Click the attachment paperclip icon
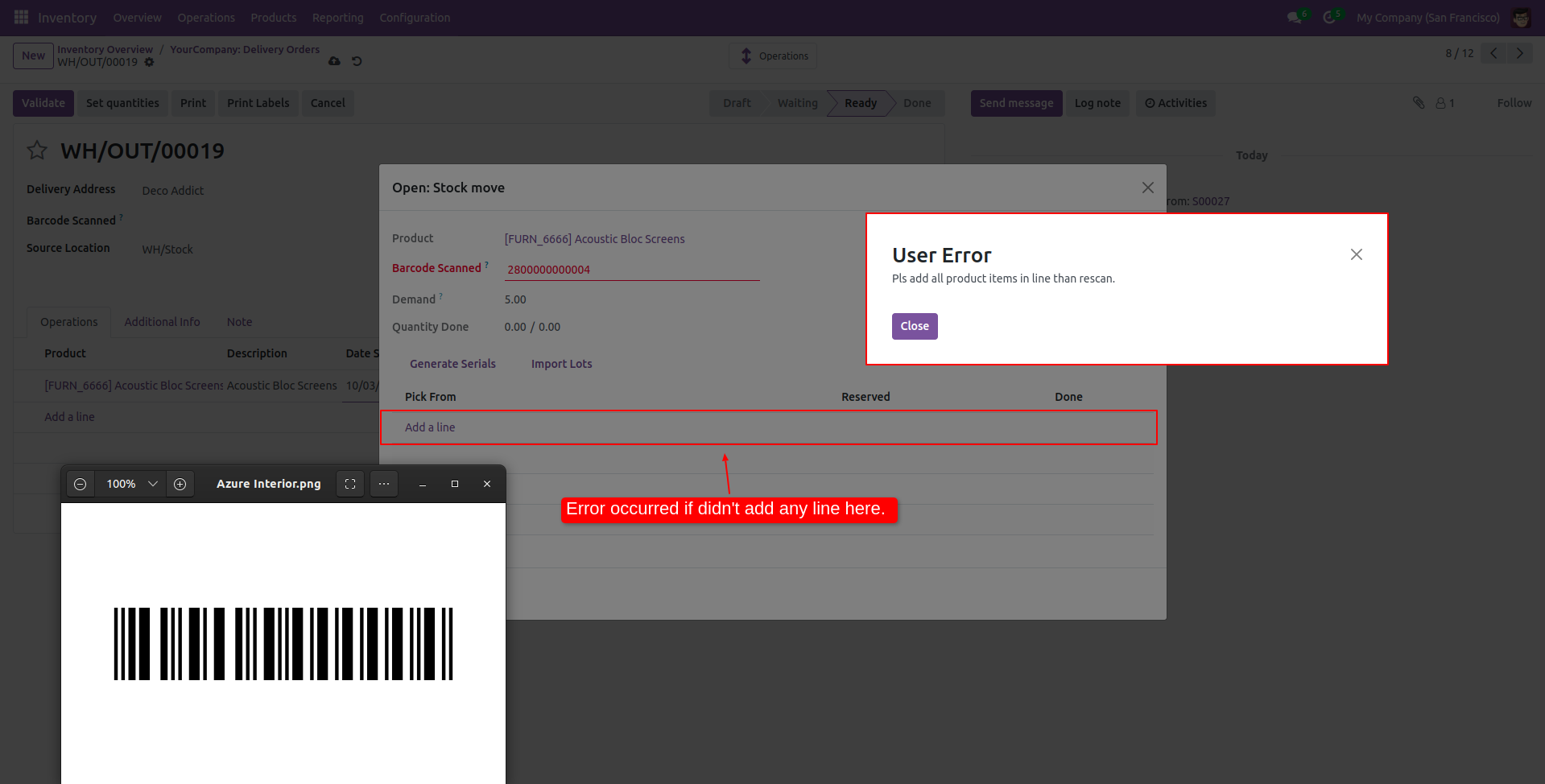The width and height of the screenshot is (1545, 784). click(x=1419, y=102)
